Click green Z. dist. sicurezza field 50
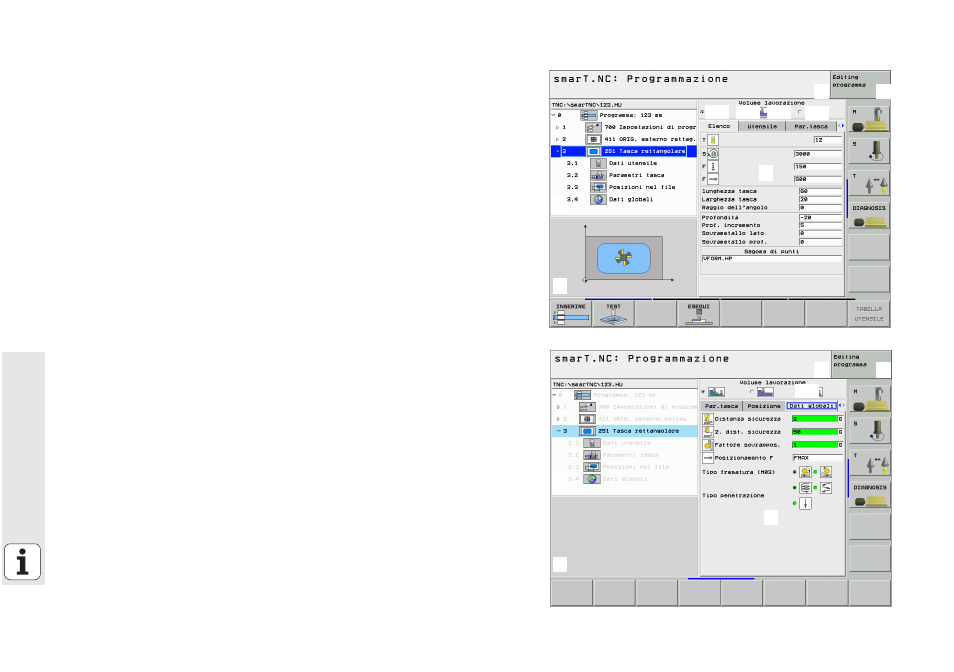 [x=815, y=432]
